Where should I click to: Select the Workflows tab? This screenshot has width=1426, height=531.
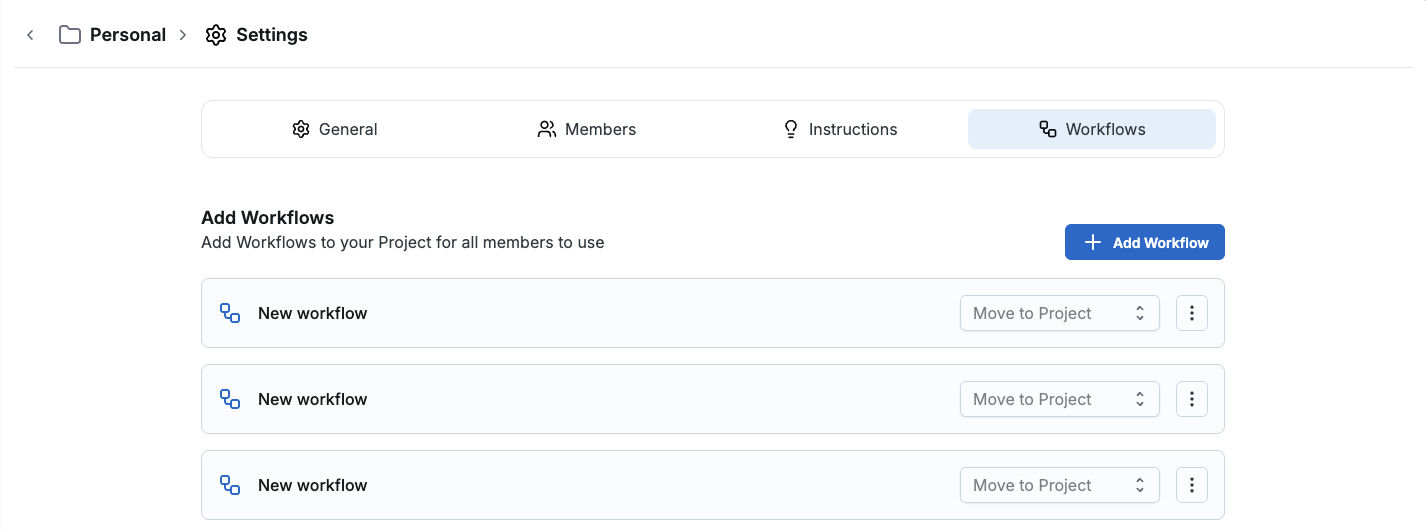tap(1091, 129)
